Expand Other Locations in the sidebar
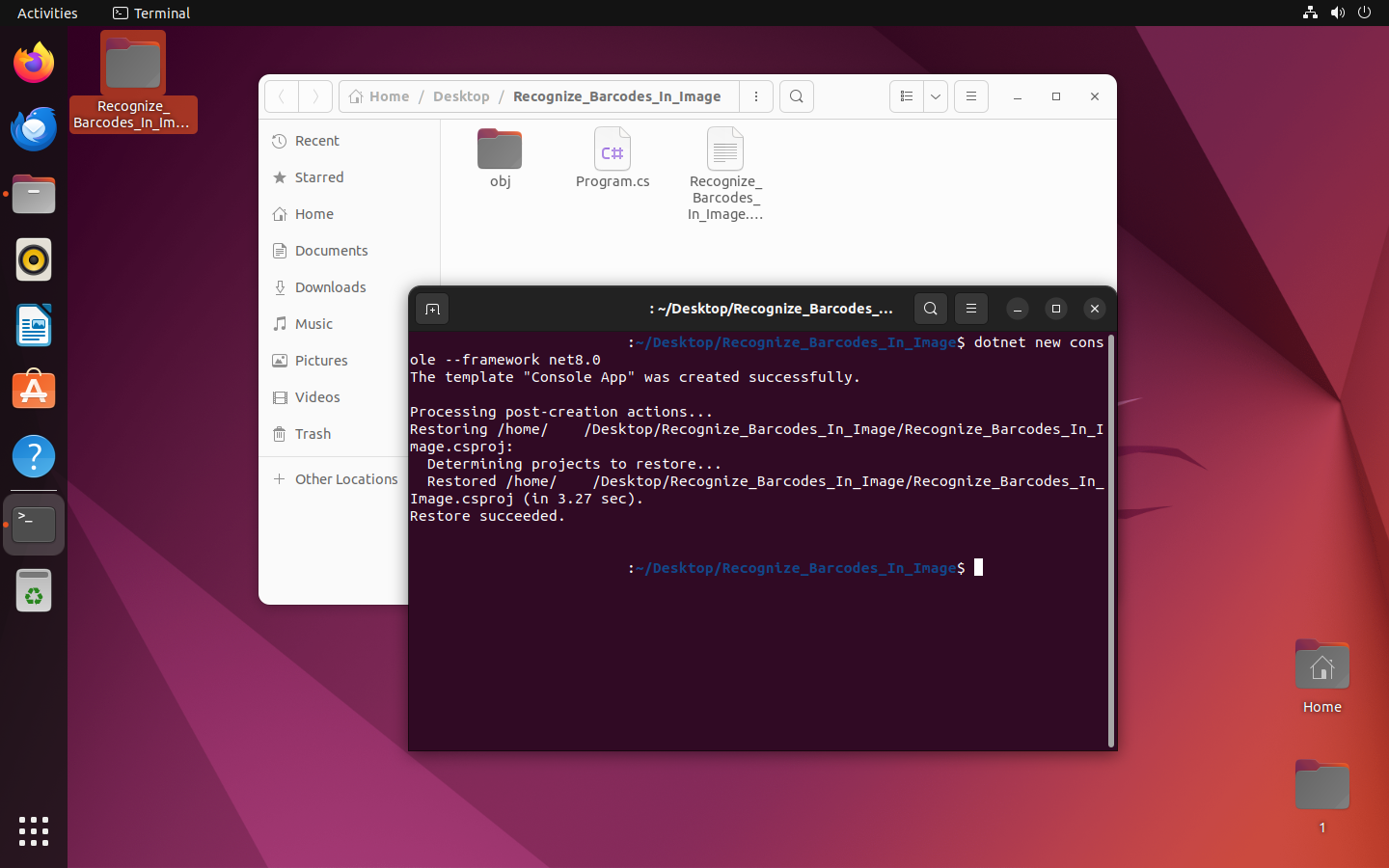 click(x=345, y=479)
